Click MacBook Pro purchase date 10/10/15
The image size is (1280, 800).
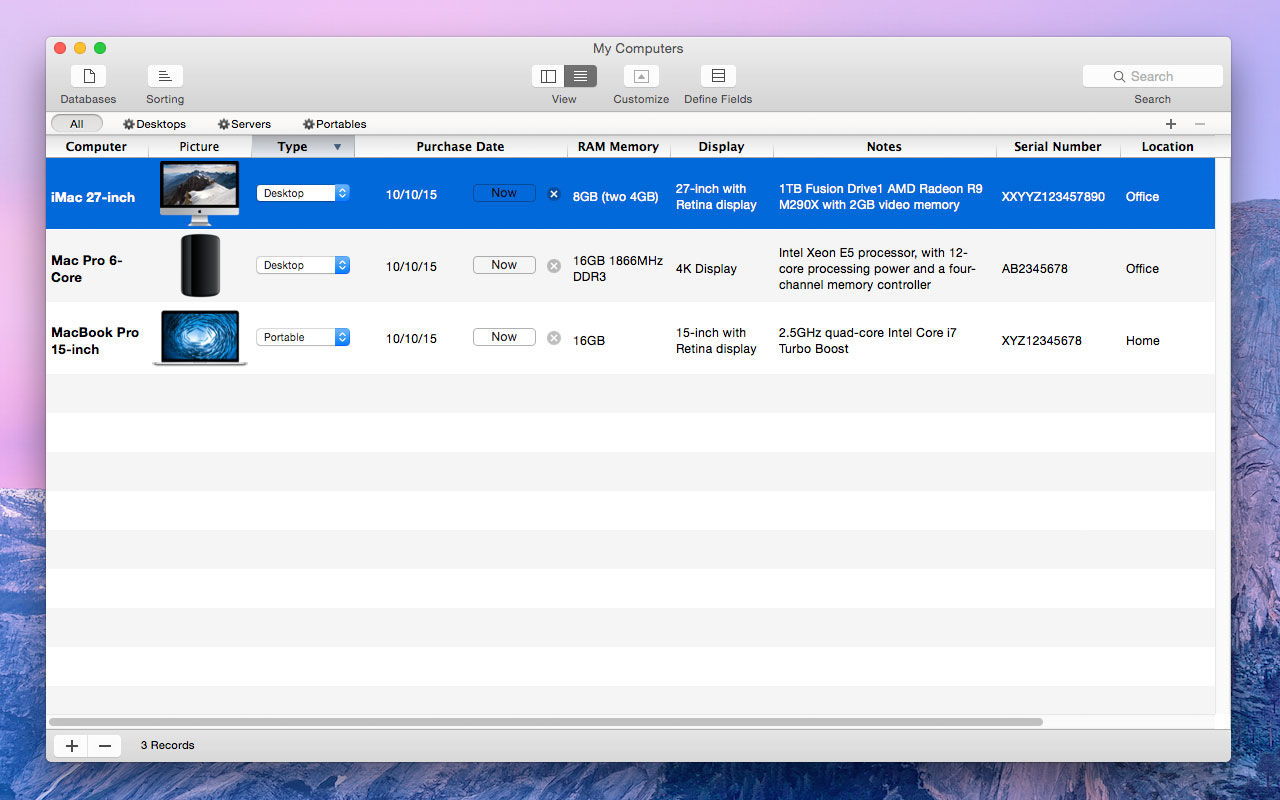click(x=411, y=339)
